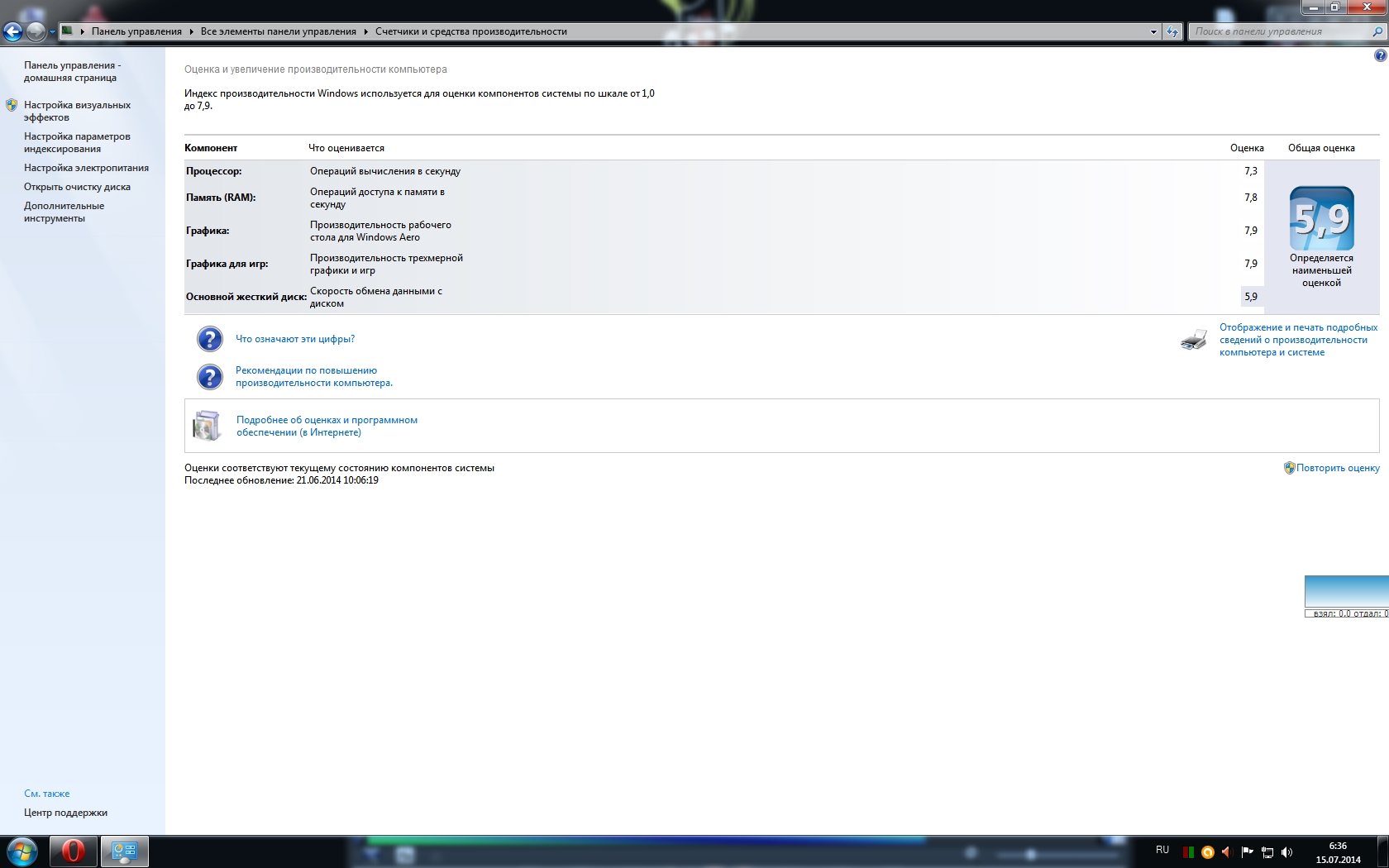Click the hard disk score value 5,9
The width and height of the screenshot is (1389, 868).
coord(1251,297)
